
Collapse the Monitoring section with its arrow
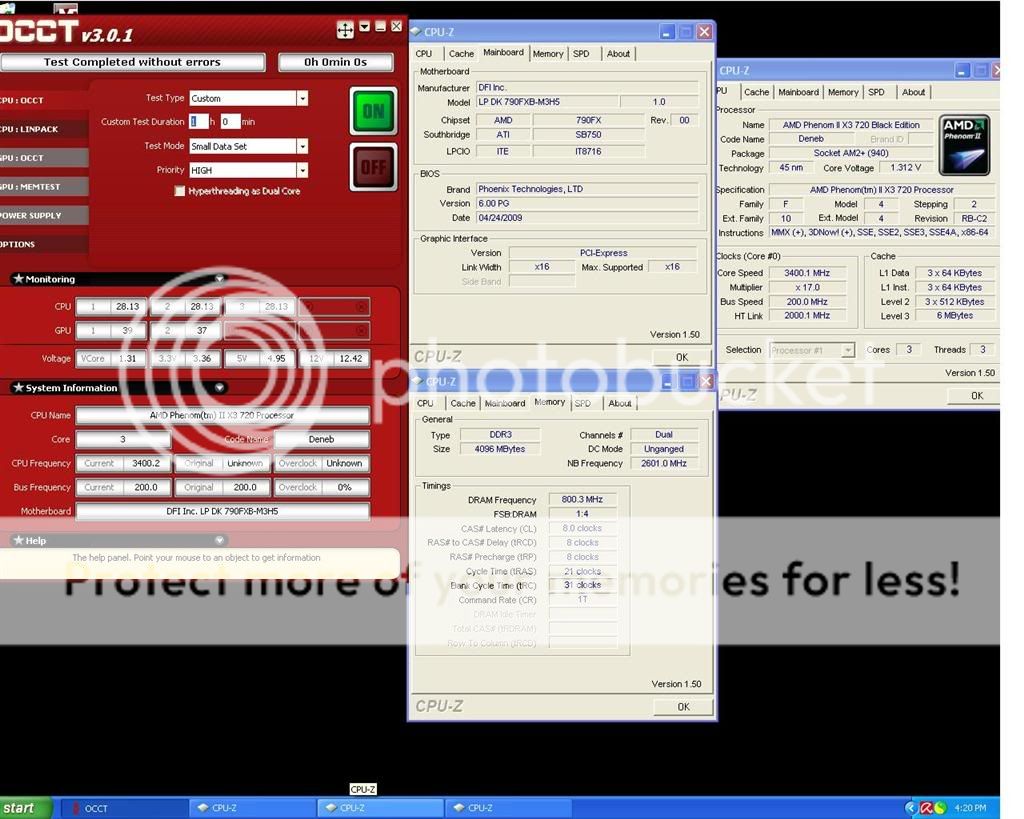click(x=219, y=279)
